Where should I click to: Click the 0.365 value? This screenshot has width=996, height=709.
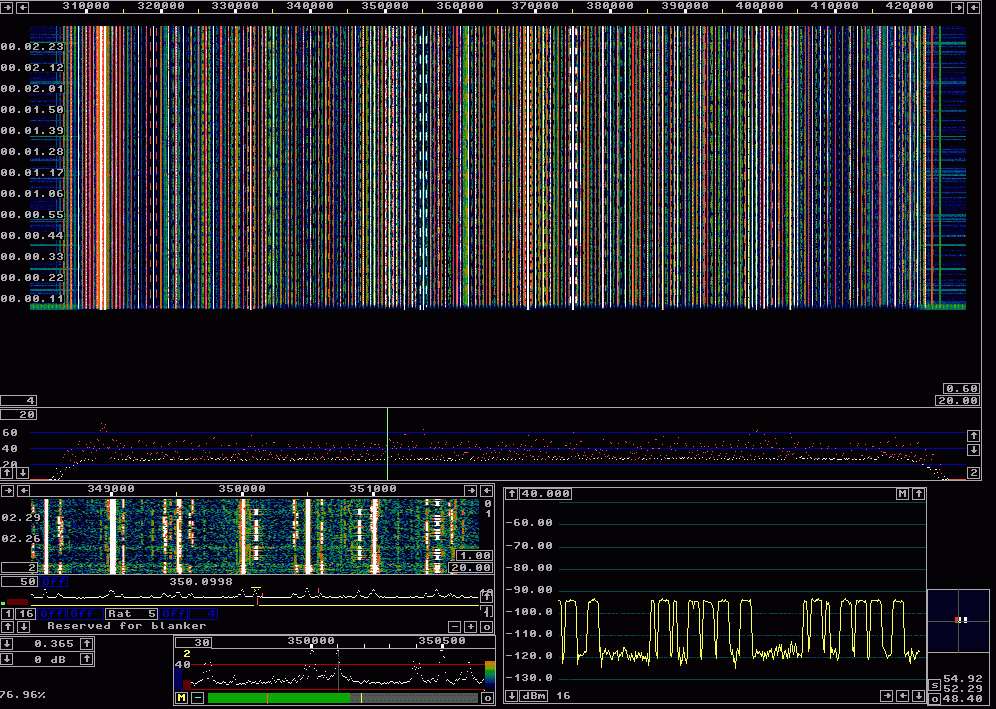[x=55, y=644]
